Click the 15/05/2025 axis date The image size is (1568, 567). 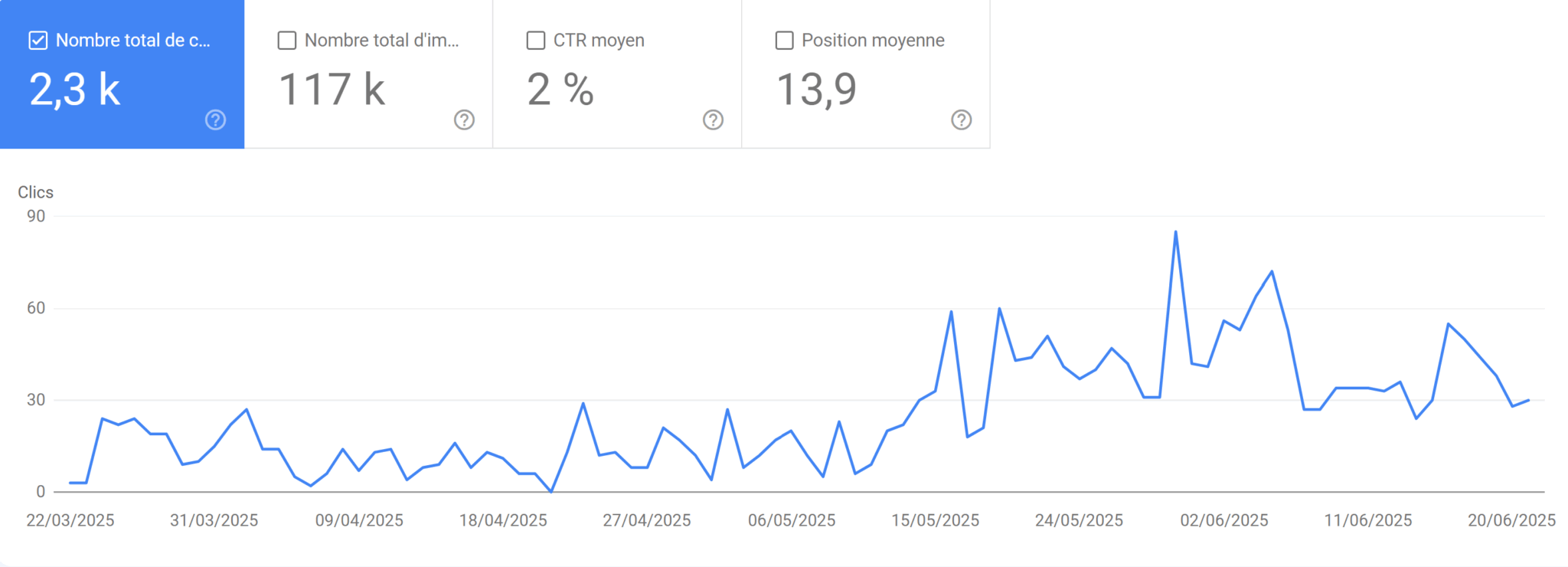click(x=935, y=520)
